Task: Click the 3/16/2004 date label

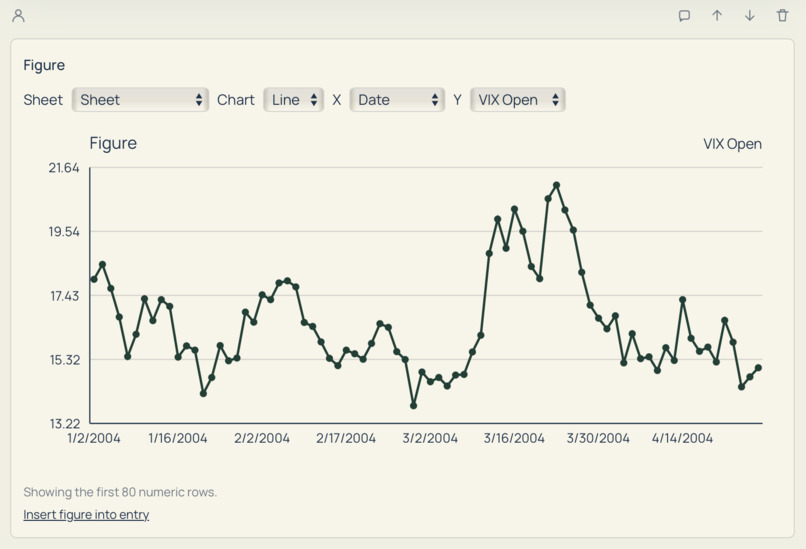Action: (x=514, y=438)
